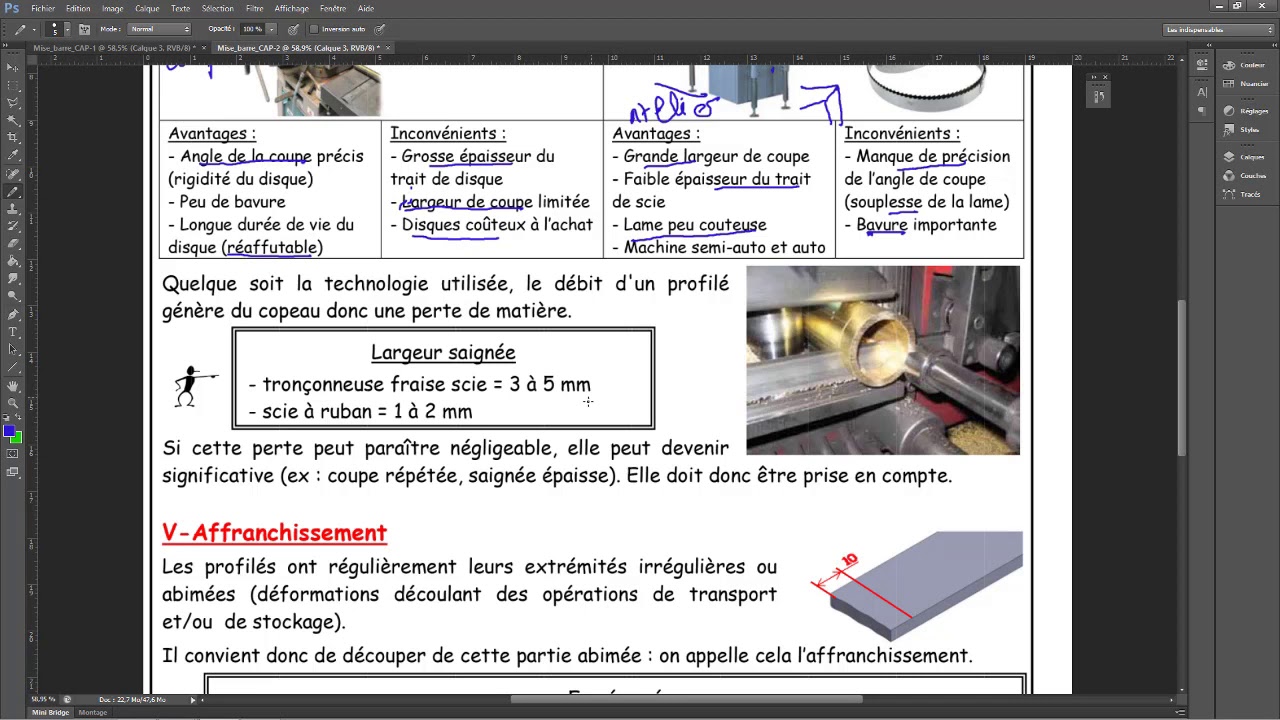1280x720 pixels.
Task: Click the green background color swatch
Action: pos(18,440)
